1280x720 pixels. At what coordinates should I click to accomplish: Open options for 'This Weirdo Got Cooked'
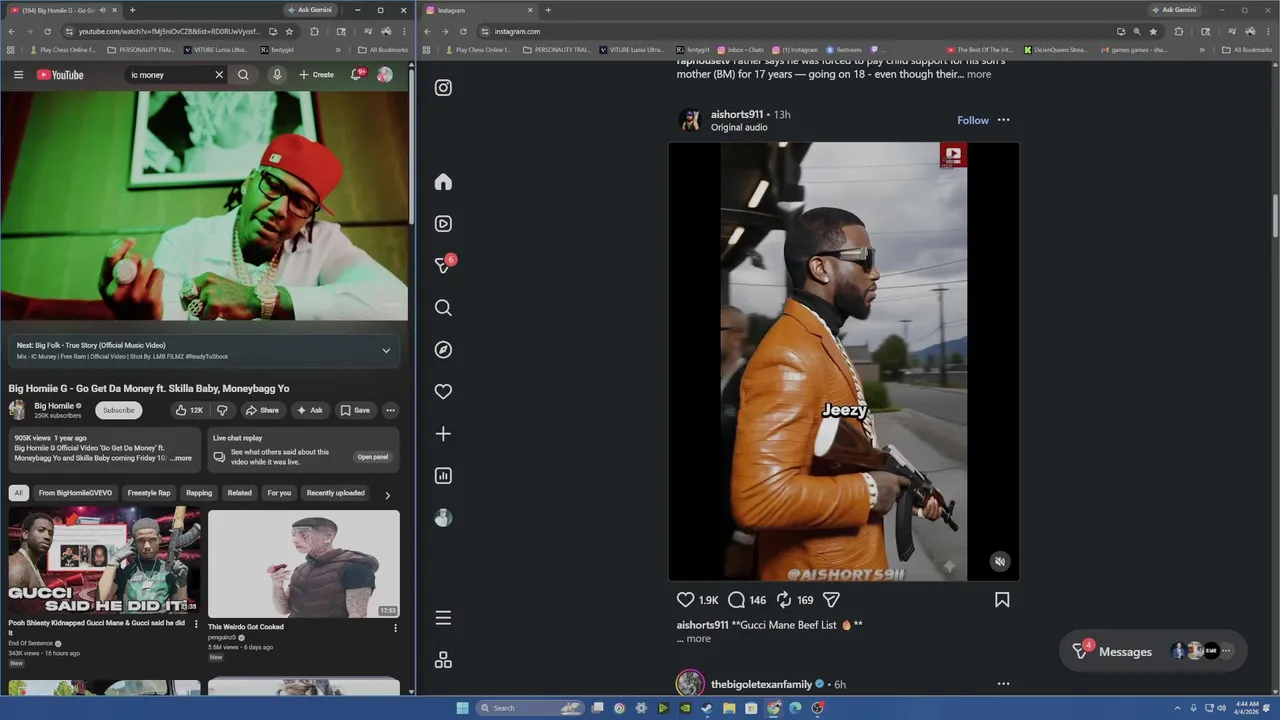coord(395,628)
